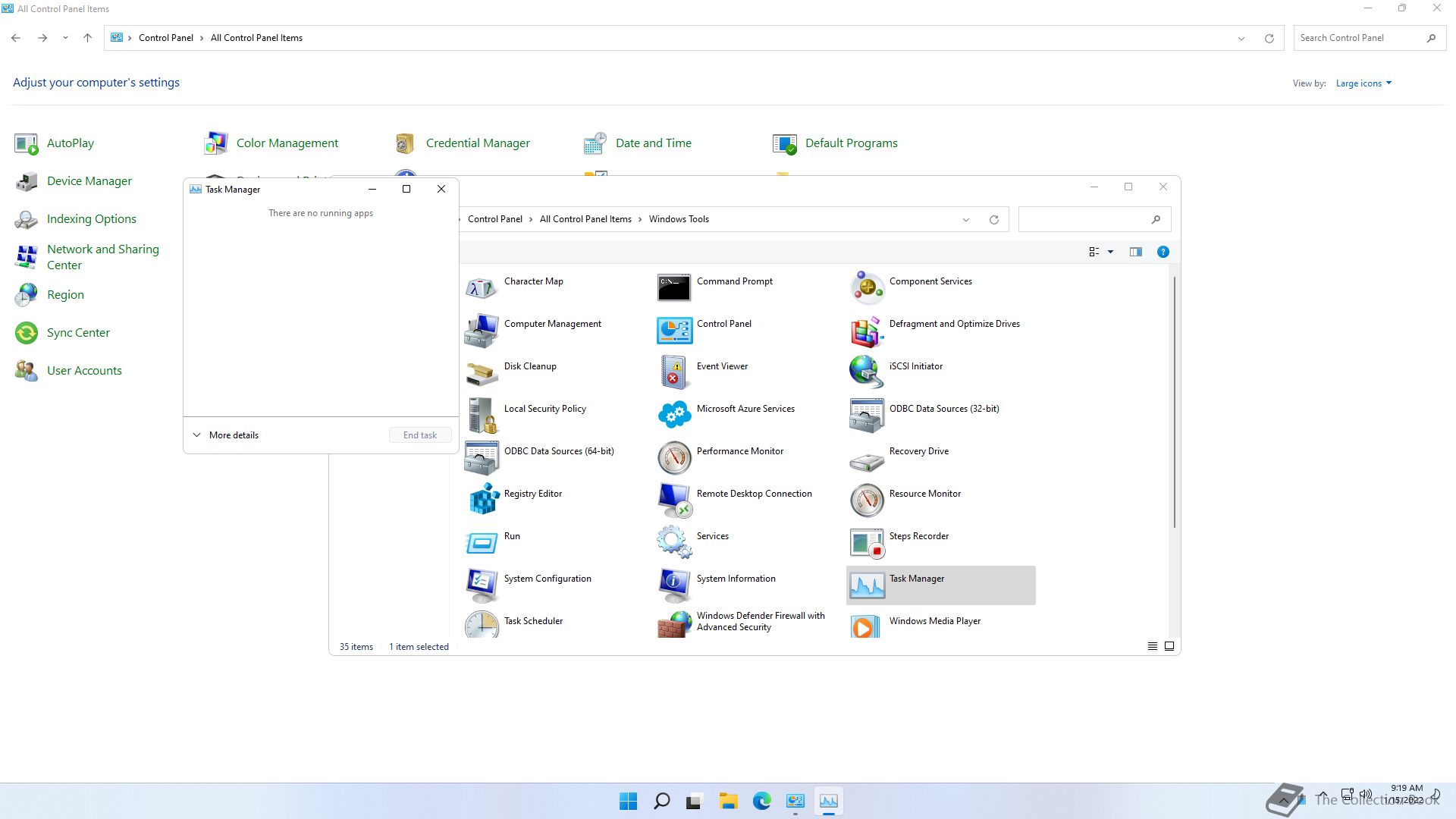Go up one level in Control Panel
Image resolution: width=1456 pixels, height=819 pixels.
[87, 38]
